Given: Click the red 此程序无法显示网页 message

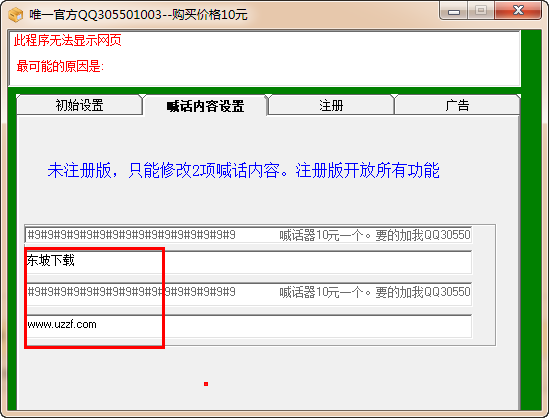Looking at the screenshot, I should [x=68, y=40].
